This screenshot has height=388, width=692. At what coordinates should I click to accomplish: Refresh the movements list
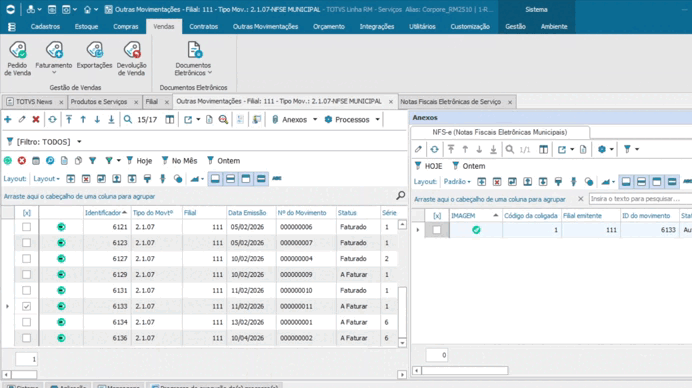click(x=53, y=120)
